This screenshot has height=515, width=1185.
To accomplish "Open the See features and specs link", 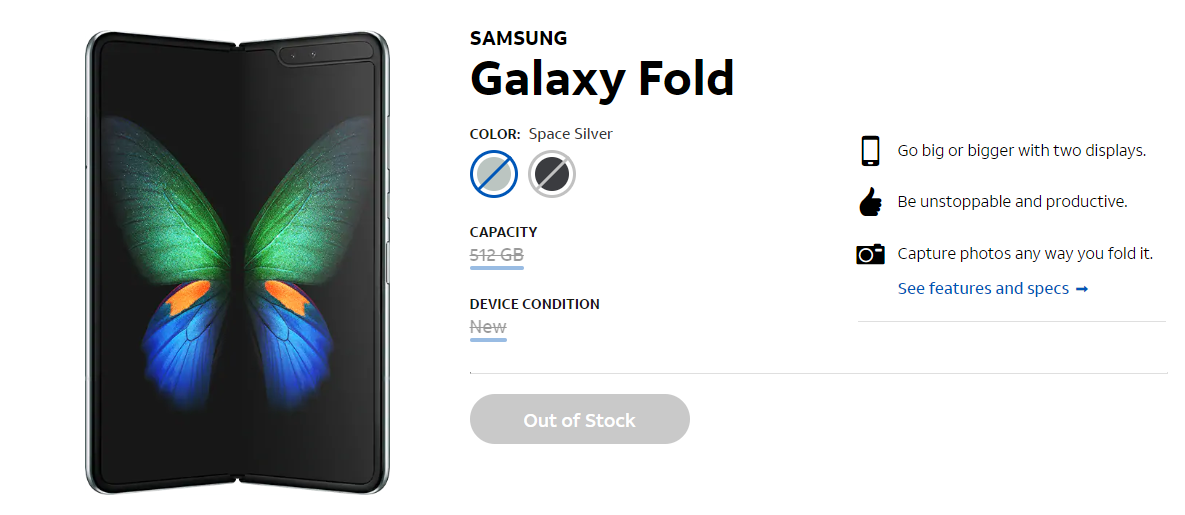I will point(982,289).
